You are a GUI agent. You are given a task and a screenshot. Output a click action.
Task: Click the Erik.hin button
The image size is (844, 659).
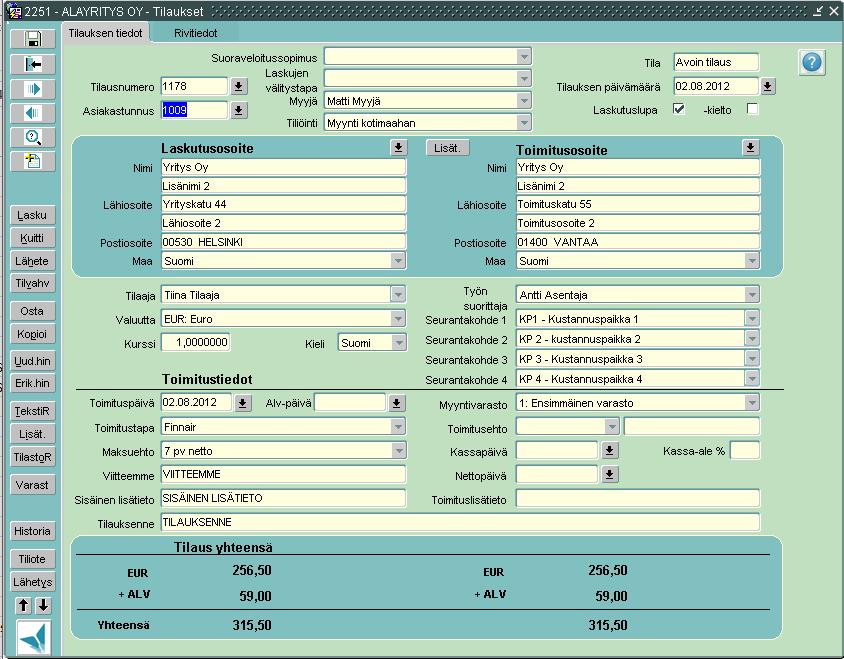coord(33,383)
